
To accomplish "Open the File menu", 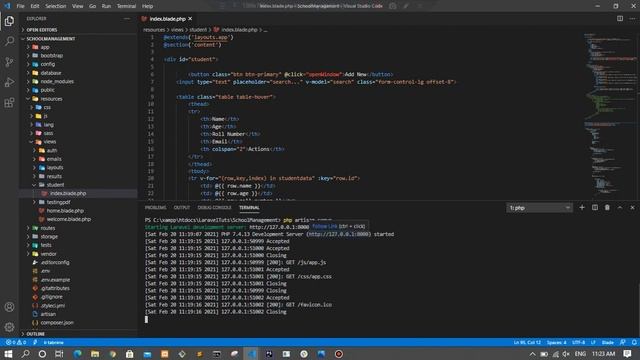I will (x=20, y=6).
